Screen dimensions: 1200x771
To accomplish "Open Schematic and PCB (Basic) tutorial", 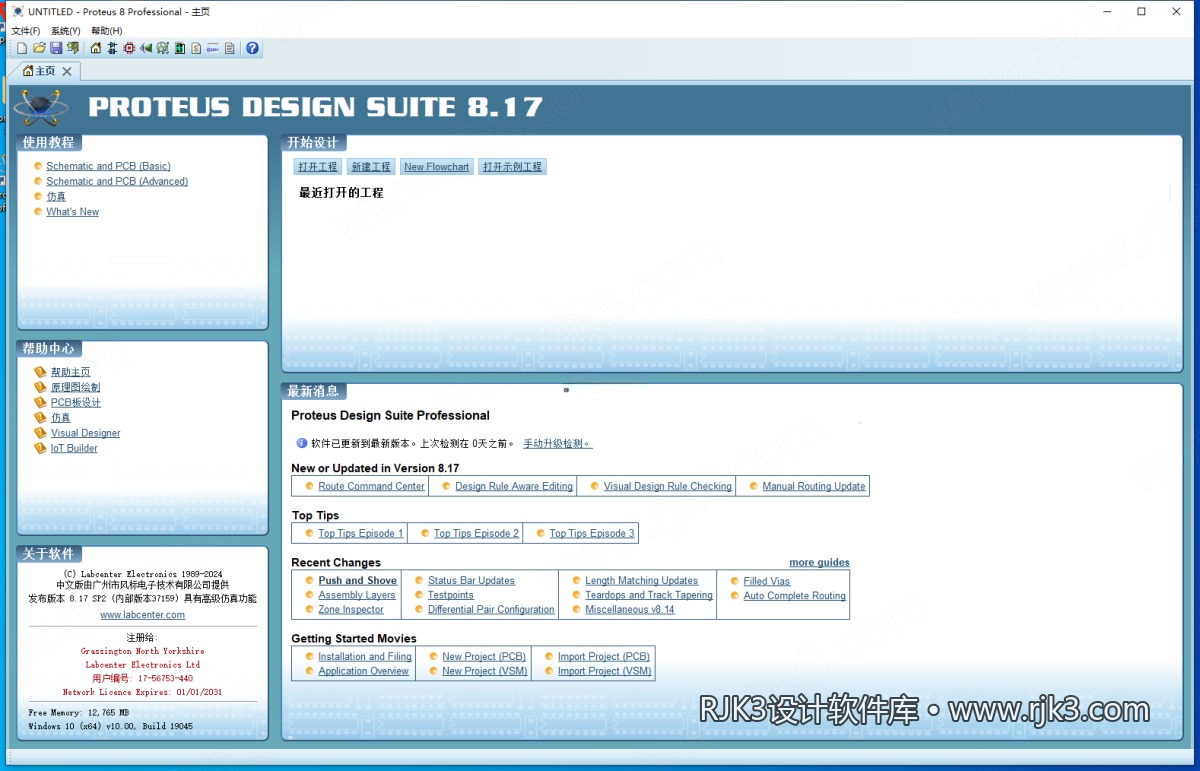I will (x=108, y=167).
